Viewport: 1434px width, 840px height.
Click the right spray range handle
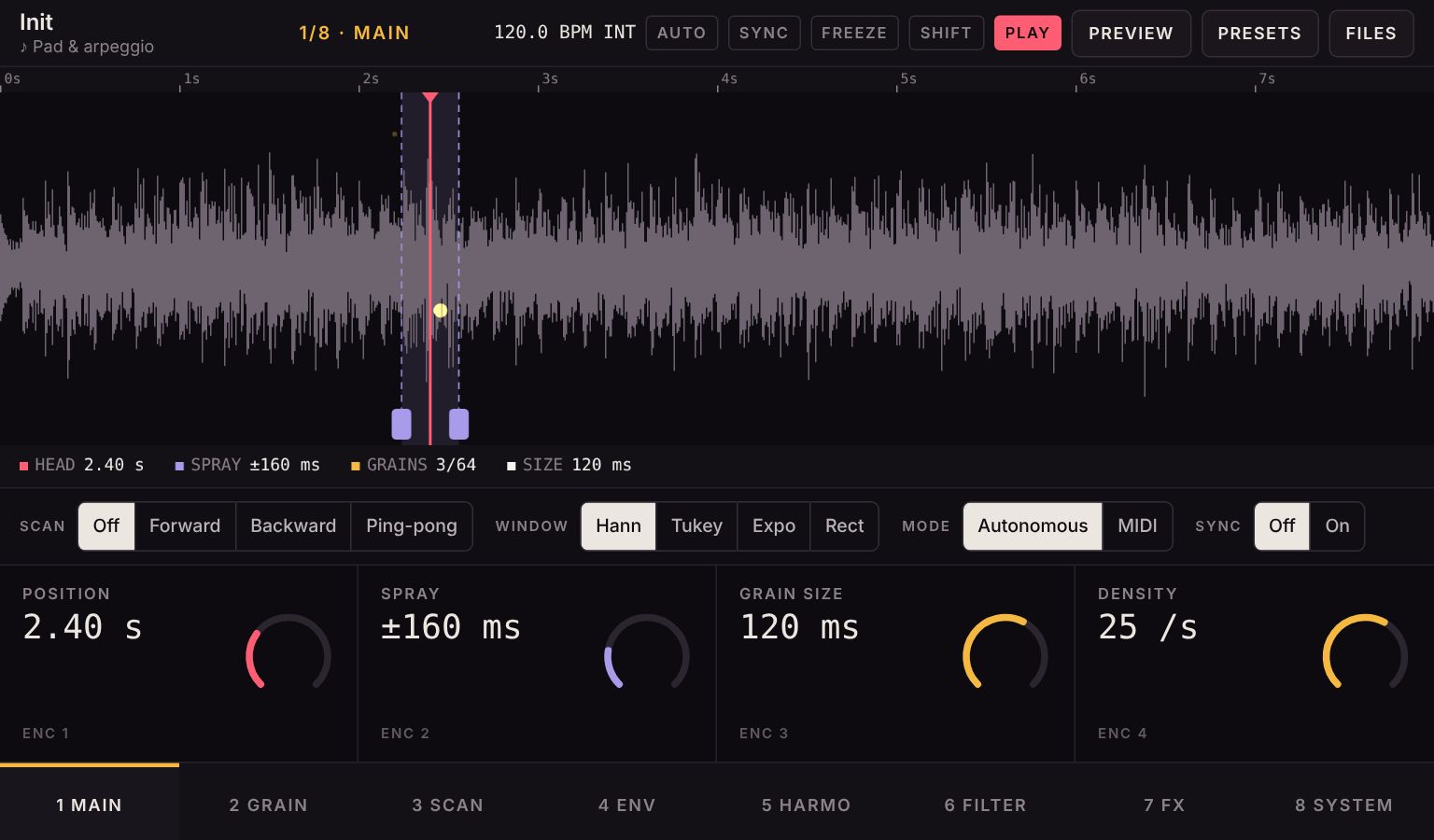coord(458,424)
